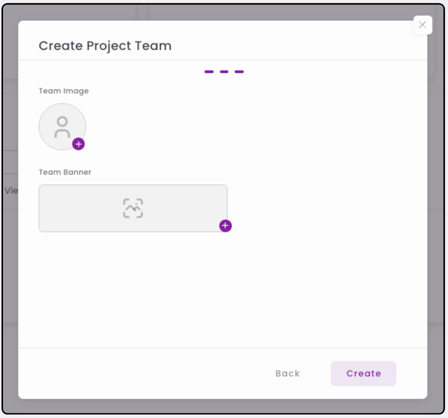This screenshot has height=418, width=448.
Task: Click the partially hidden Vie text behind dialog
Action: click(11, 191)
